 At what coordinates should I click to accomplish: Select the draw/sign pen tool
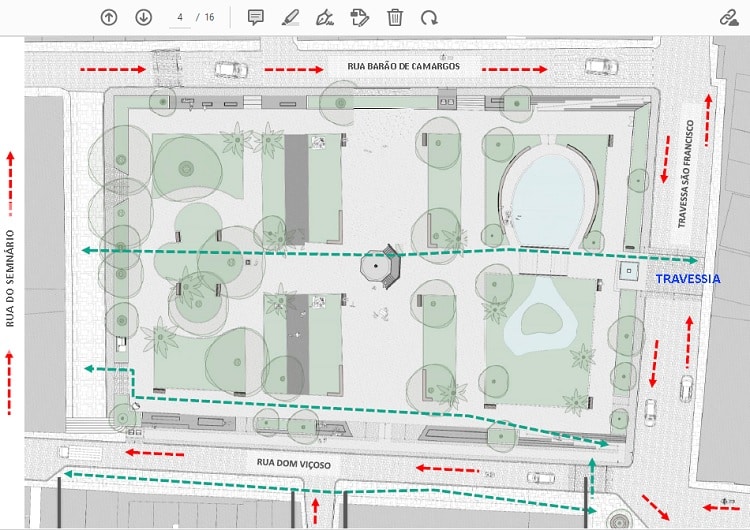tap(324, 17)
